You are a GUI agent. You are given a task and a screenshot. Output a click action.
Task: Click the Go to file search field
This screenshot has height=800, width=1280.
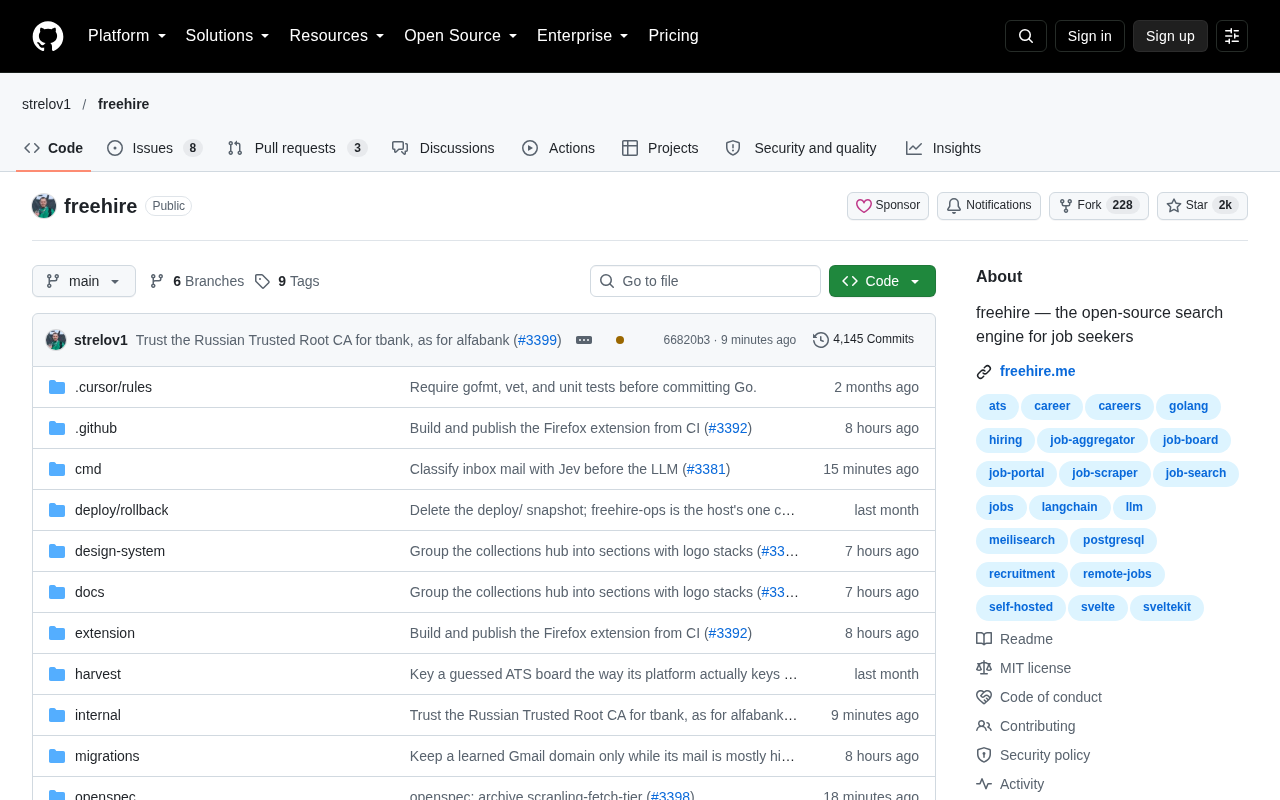(705, 281)
